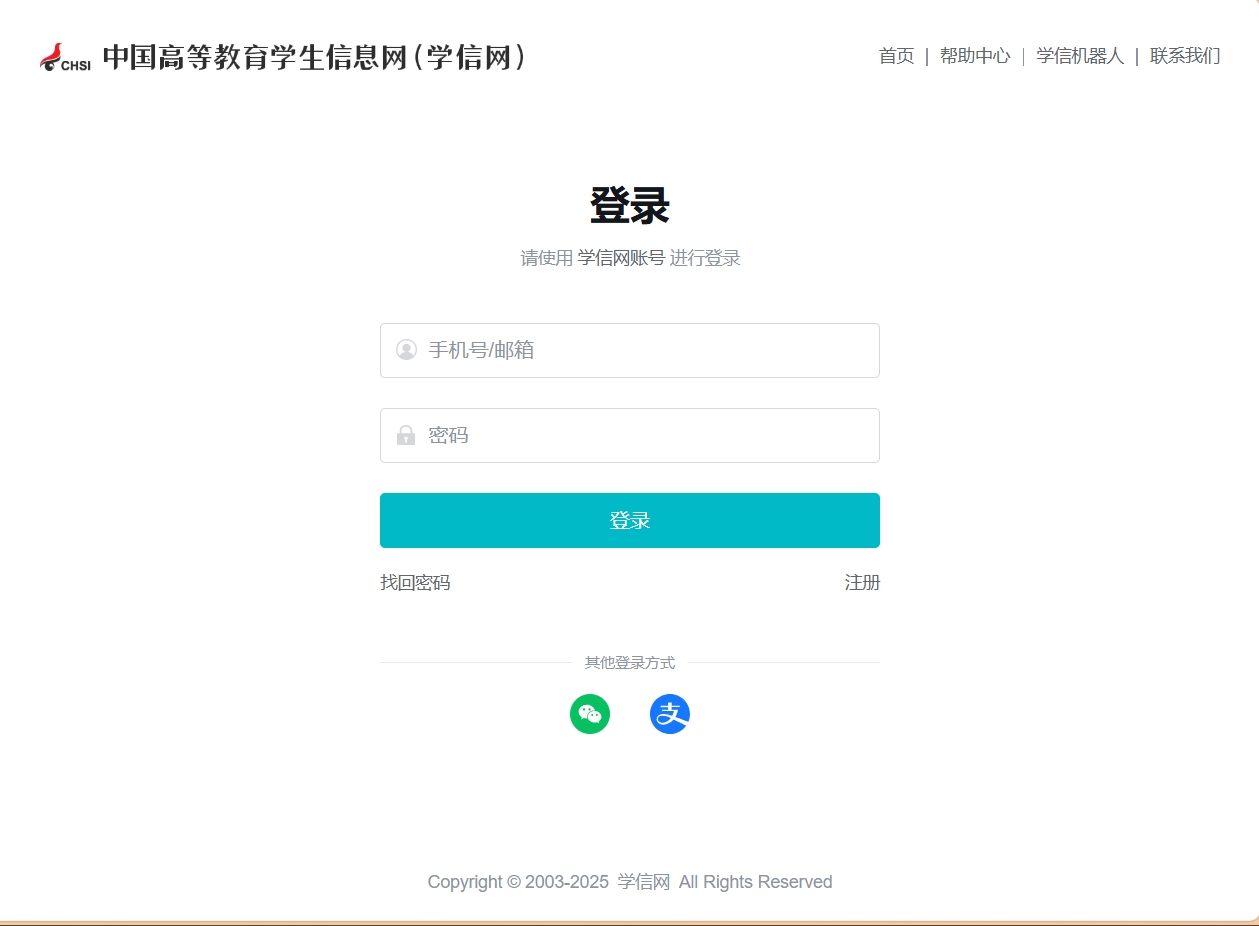Screen dimensions: 1259x926
Task: Click the 中国高等教育学生信息网 site title
Action: (x=315, y=57)
